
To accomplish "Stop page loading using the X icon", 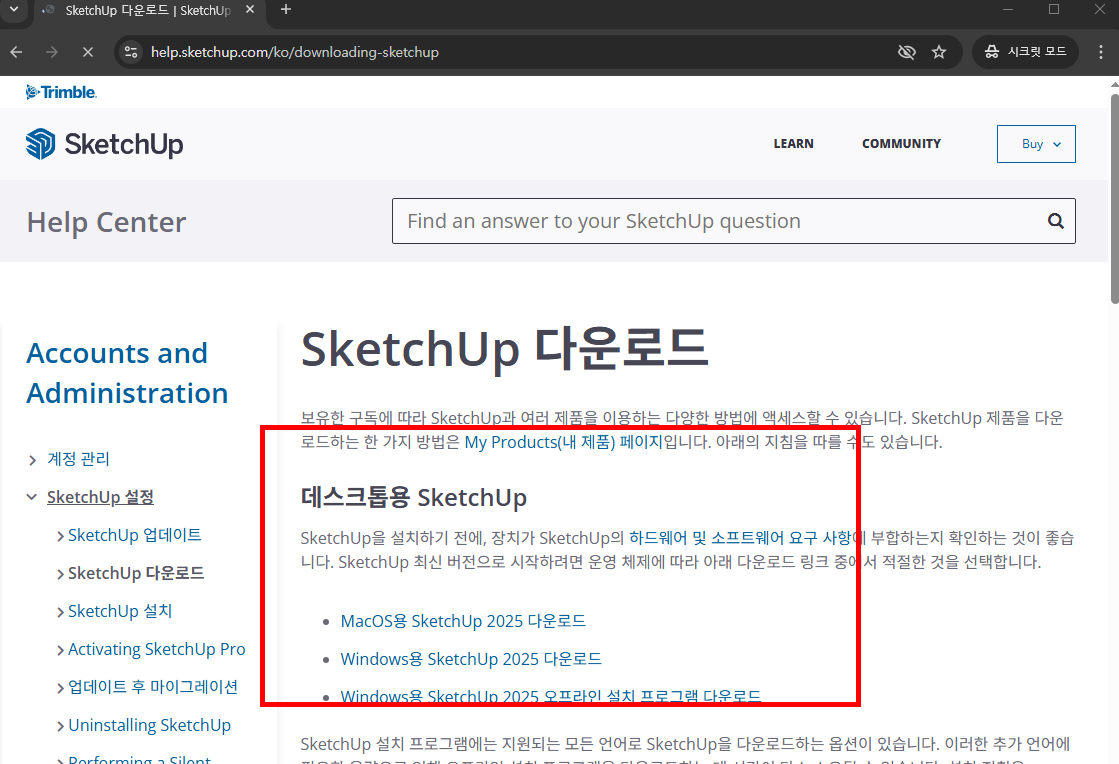I will pos(87,51).
